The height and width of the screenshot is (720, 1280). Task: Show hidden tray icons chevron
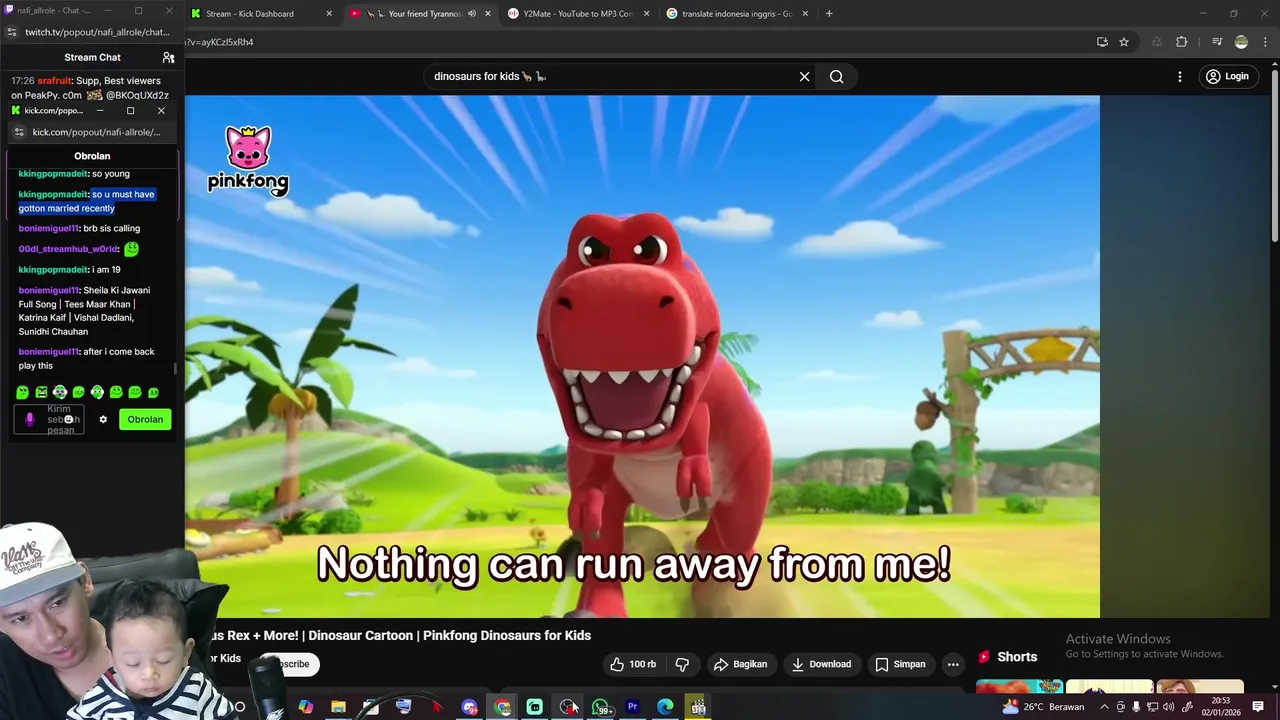[1105, 707]
